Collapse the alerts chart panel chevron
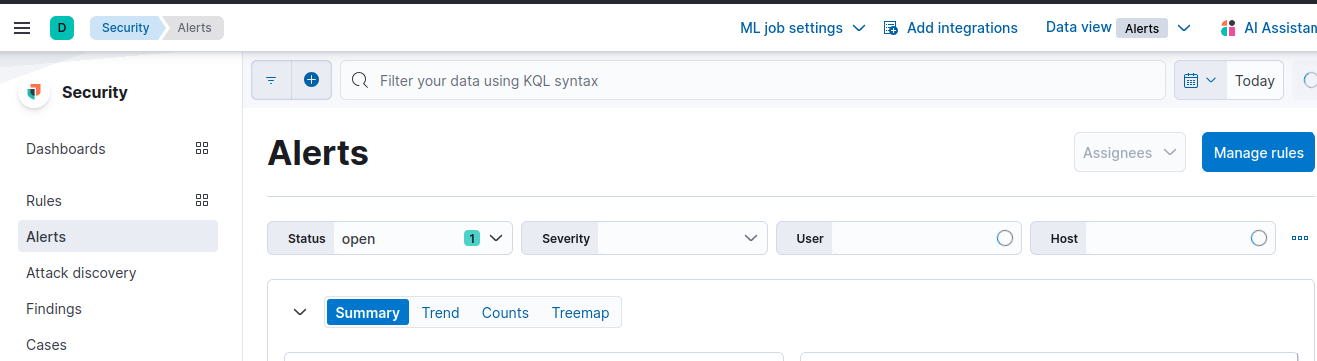The width and height of the screenshot is (1317, 361). point(299,312)
